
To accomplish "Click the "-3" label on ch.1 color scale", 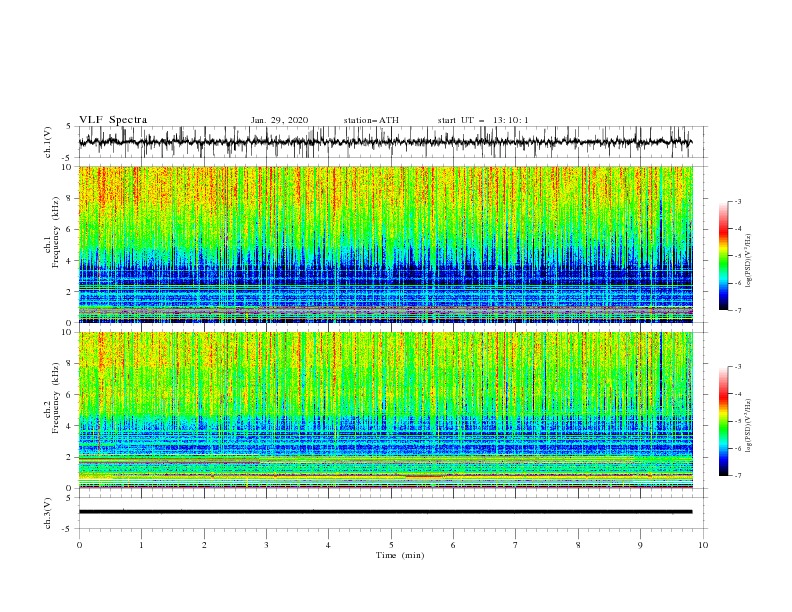I will coord(738,201).
